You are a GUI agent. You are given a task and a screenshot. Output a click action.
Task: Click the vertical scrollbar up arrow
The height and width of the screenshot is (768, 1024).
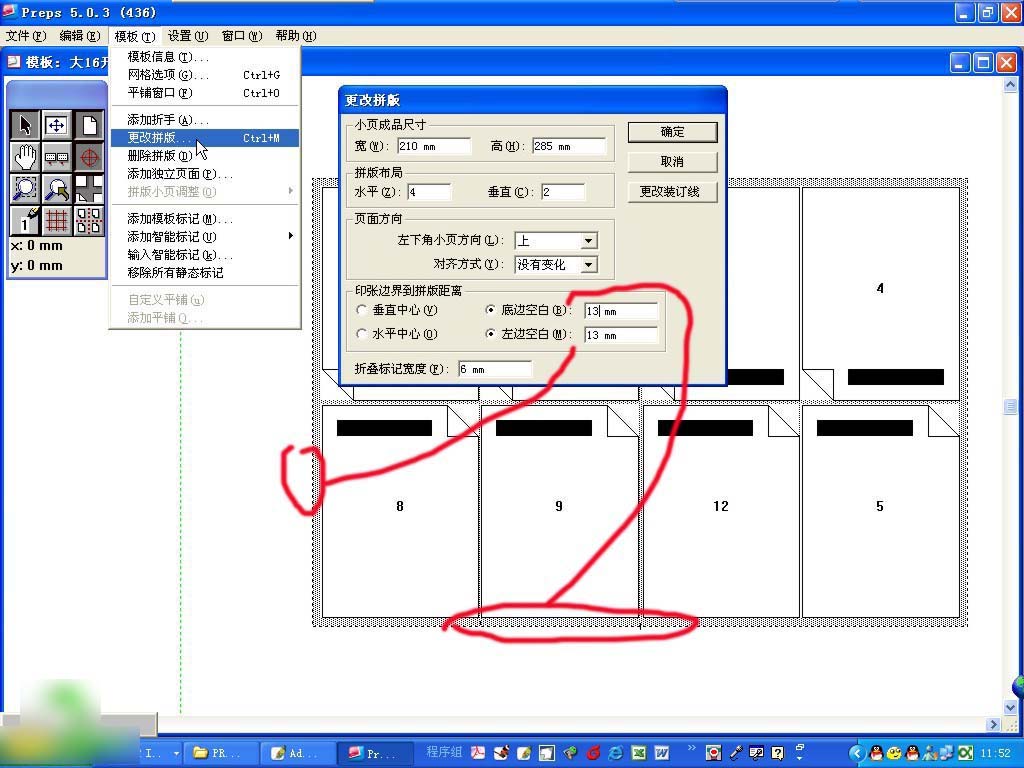(x=1010, y=84)
